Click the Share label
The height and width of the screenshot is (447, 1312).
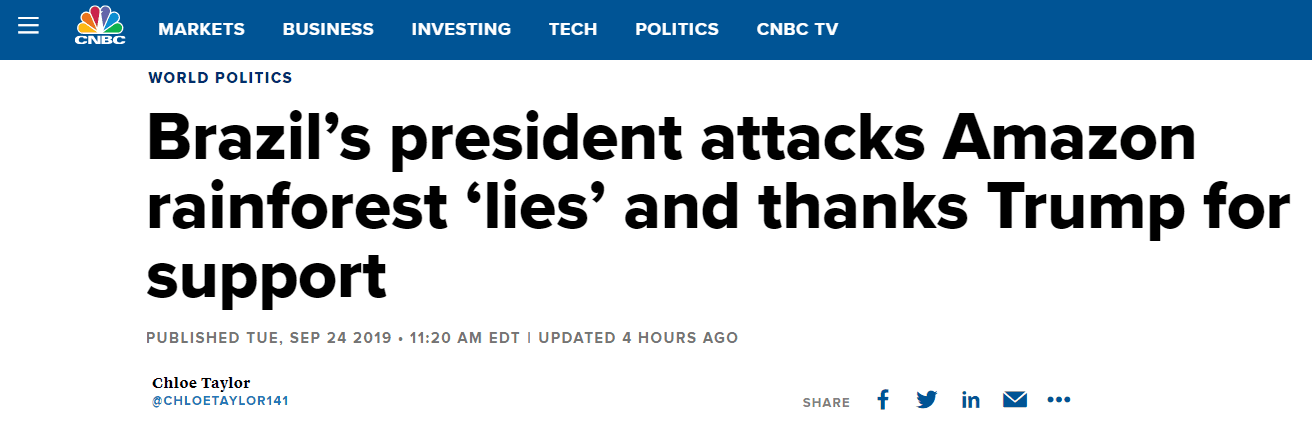(x=826, y=403)
